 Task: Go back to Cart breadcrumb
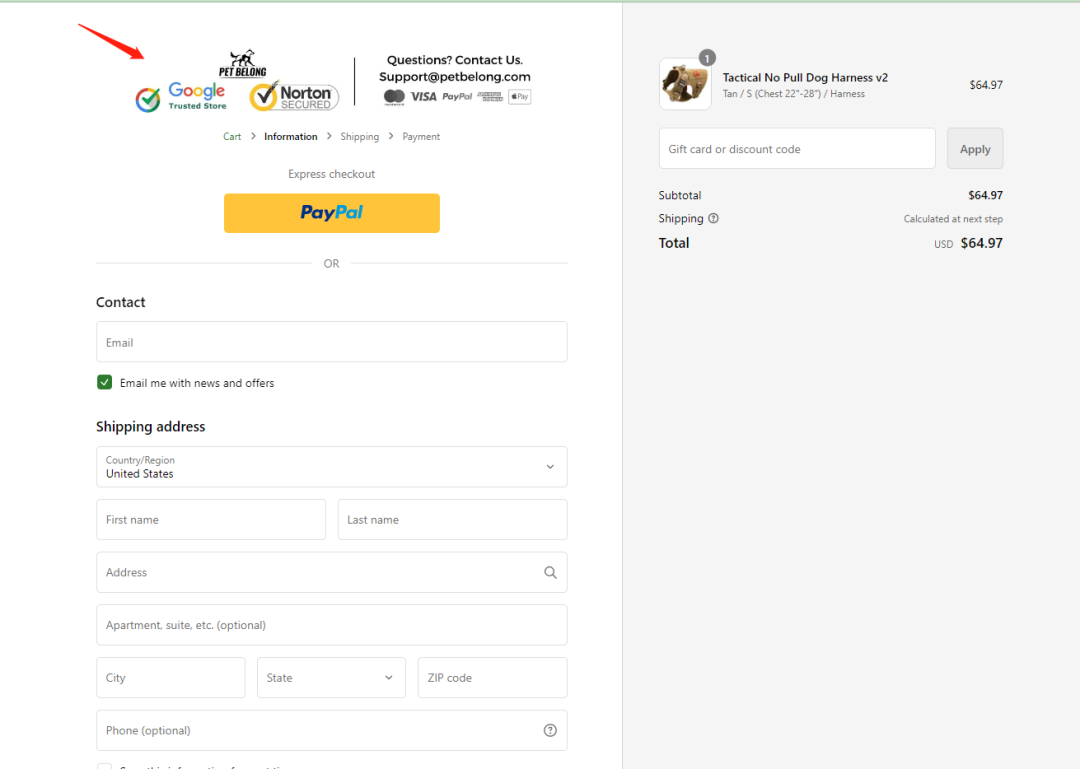click(x=232, y=137)
